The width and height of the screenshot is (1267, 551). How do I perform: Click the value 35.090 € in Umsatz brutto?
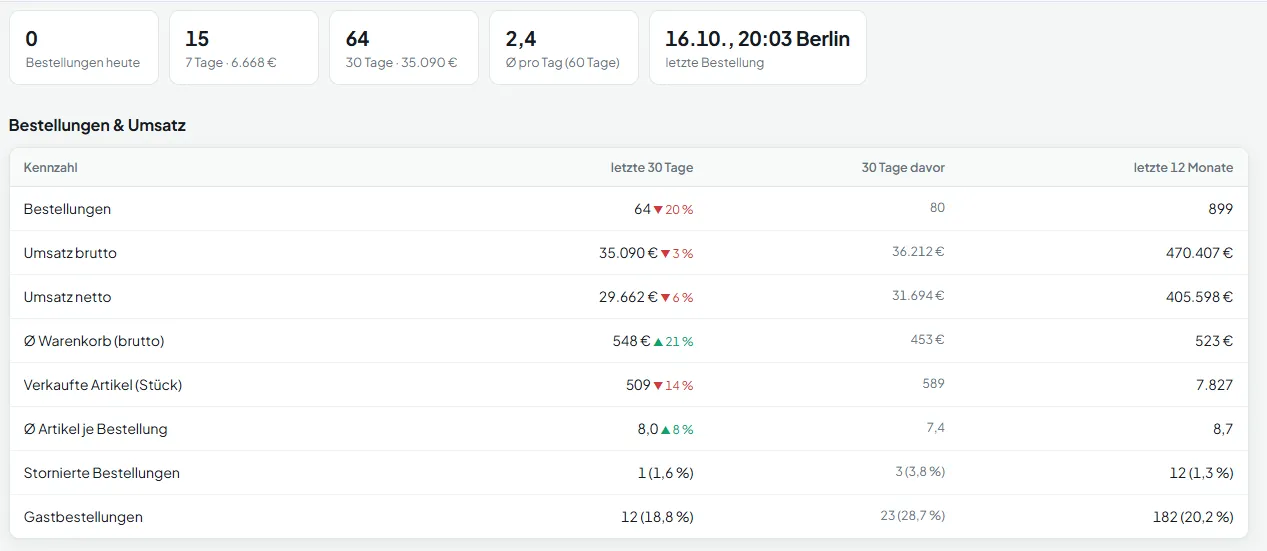tap(628, 253)
